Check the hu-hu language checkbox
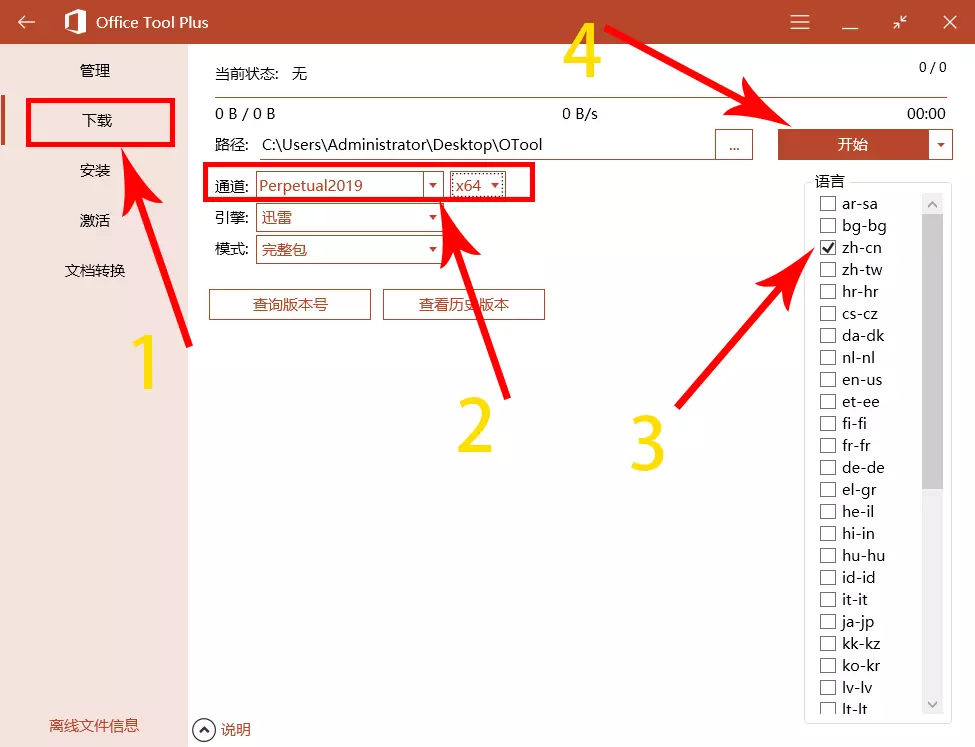The image size is (975, 747). (x=828, y=555)
